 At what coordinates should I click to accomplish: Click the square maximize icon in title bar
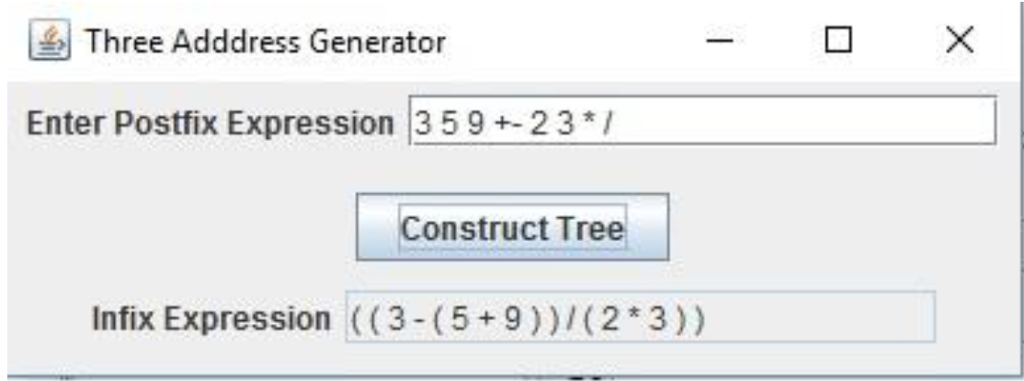tap(839, 41)
